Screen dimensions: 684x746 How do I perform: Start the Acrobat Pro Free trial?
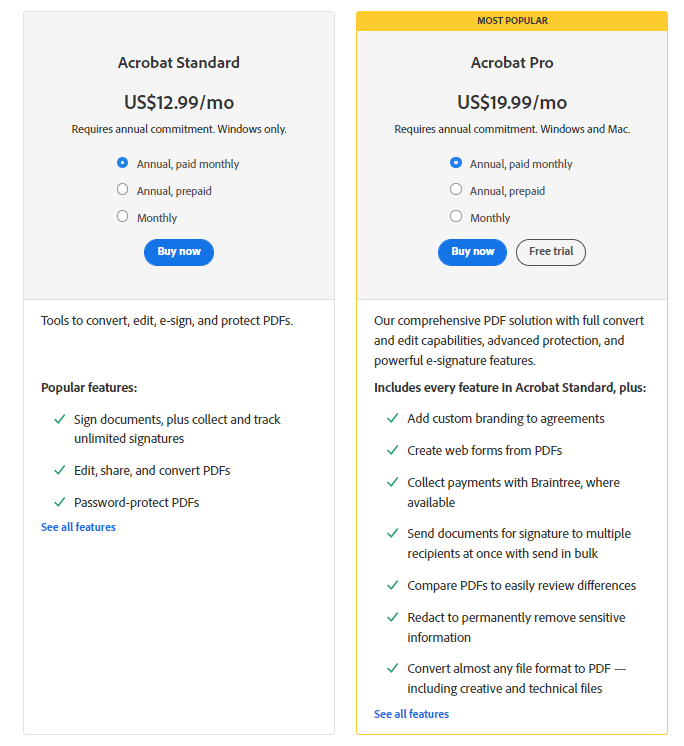coord(551,252)
